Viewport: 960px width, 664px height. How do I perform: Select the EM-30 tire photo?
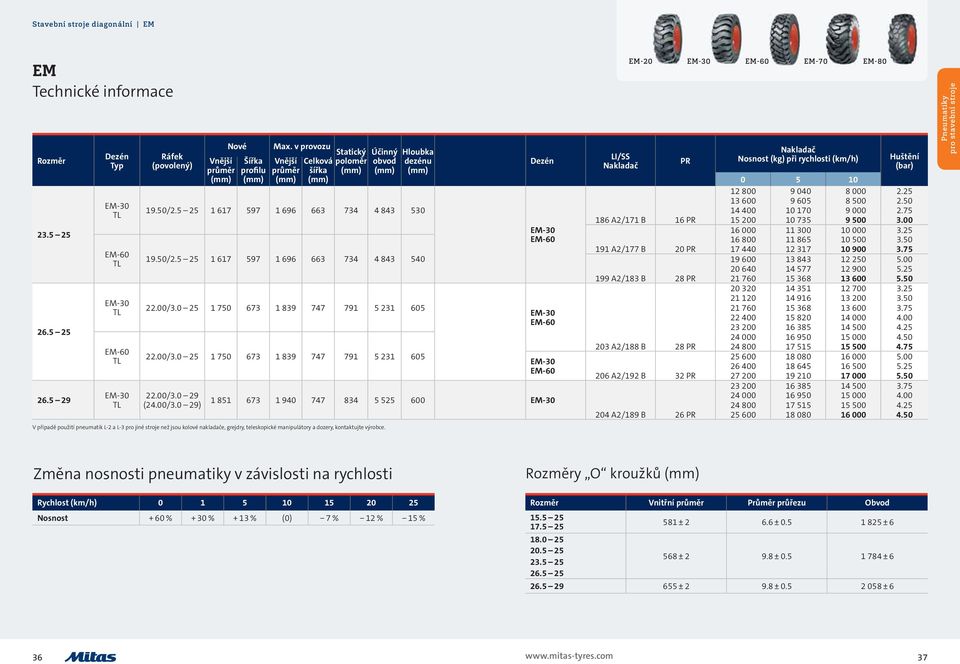[726, 38]
